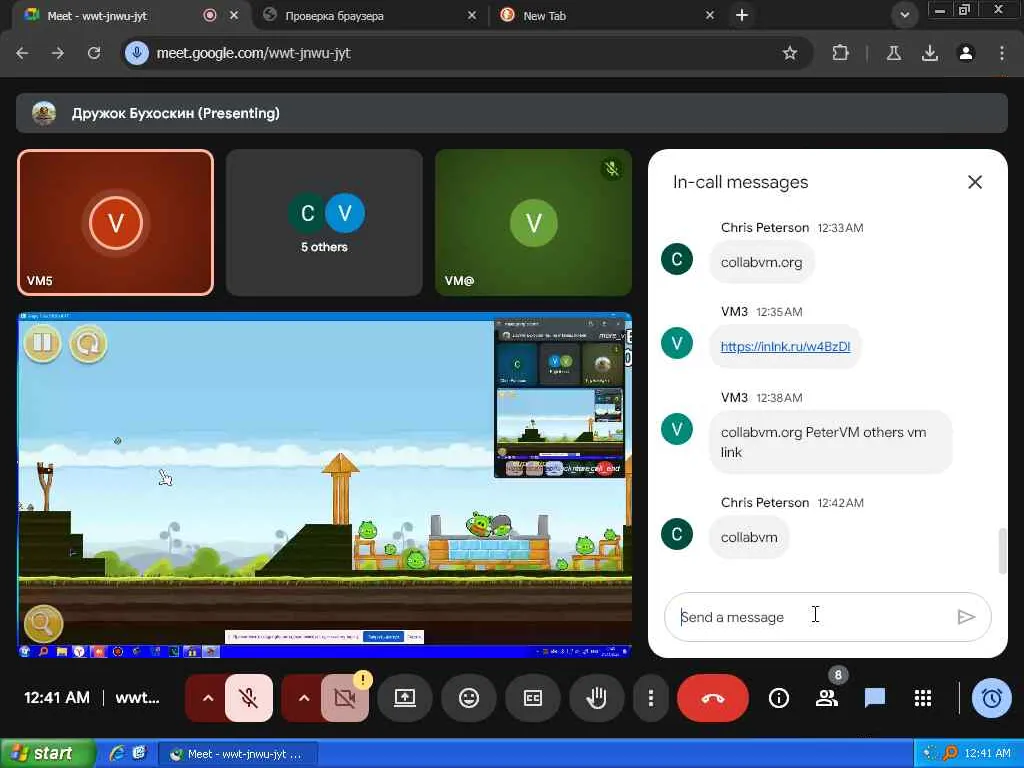Reload the Meet page
1024x768 pixels.
pos(94,54)
